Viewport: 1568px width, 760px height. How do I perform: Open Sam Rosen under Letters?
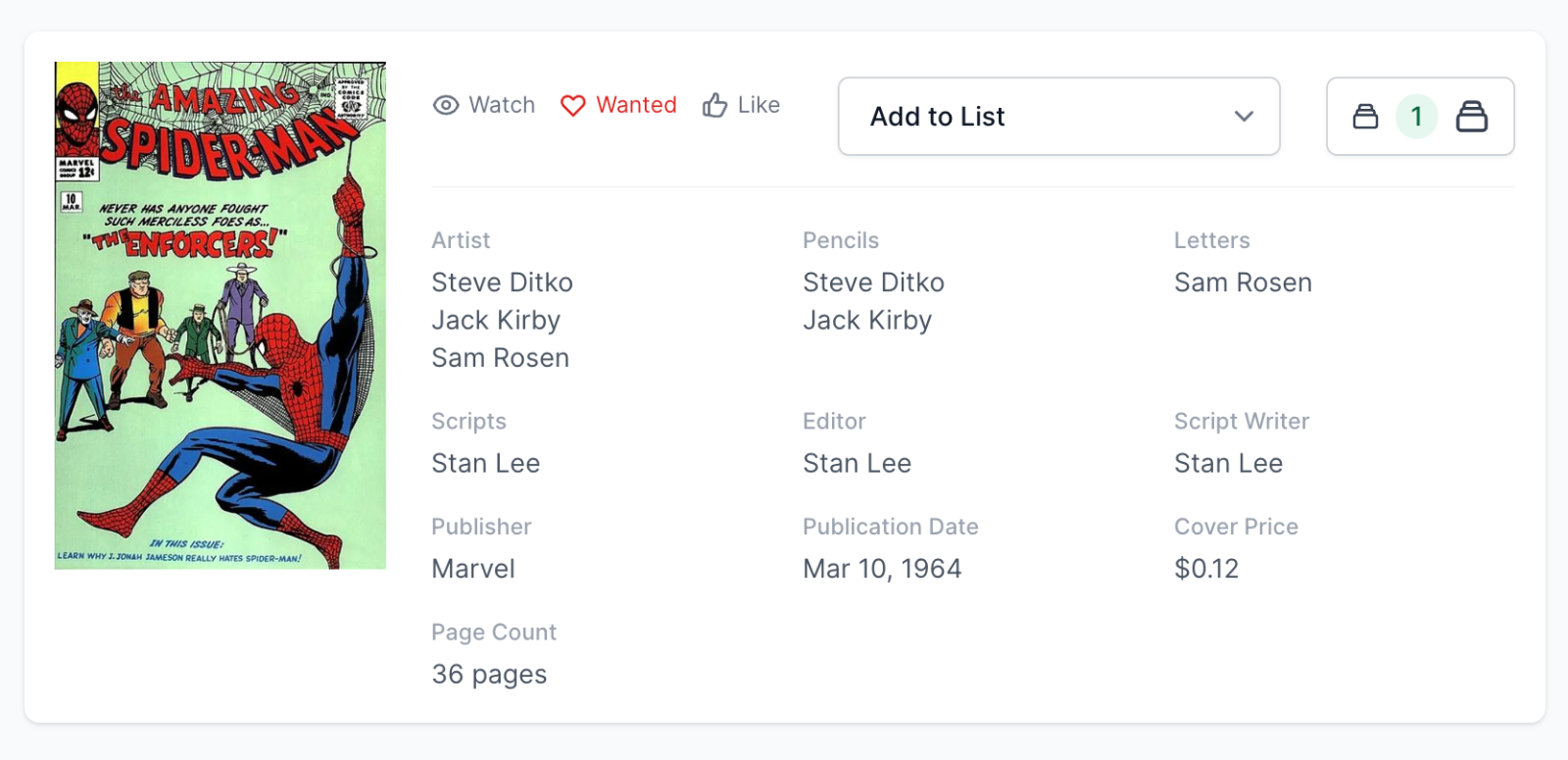click(x=1243, y=282)
